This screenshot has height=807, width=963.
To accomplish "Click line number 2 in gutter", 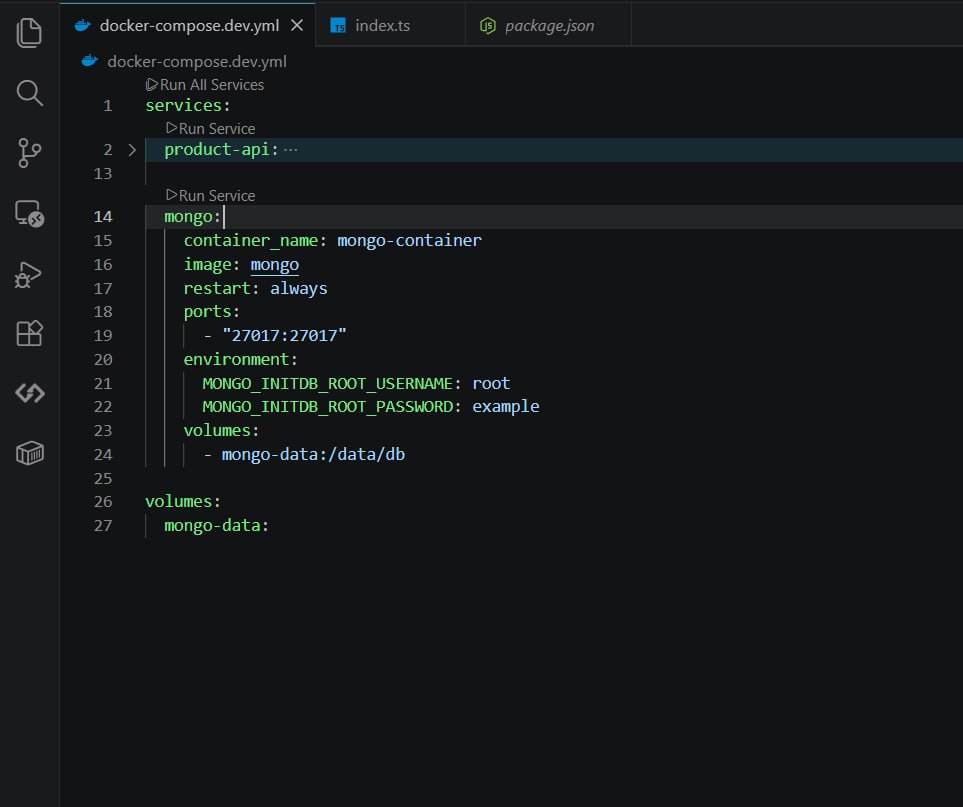I will (x=107, y=150).
